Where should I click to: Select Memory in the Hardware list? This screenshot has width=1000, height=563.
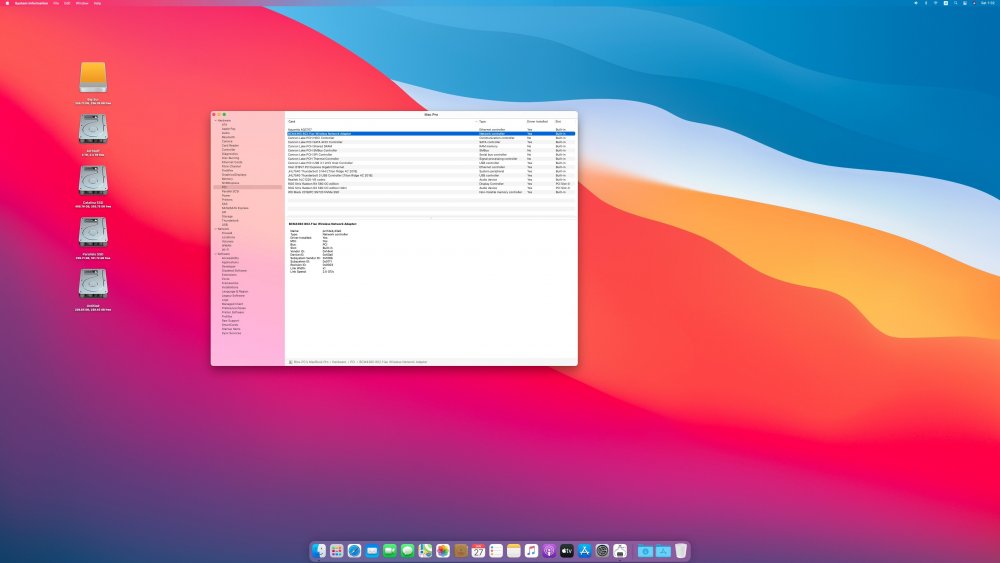(227, 179)
